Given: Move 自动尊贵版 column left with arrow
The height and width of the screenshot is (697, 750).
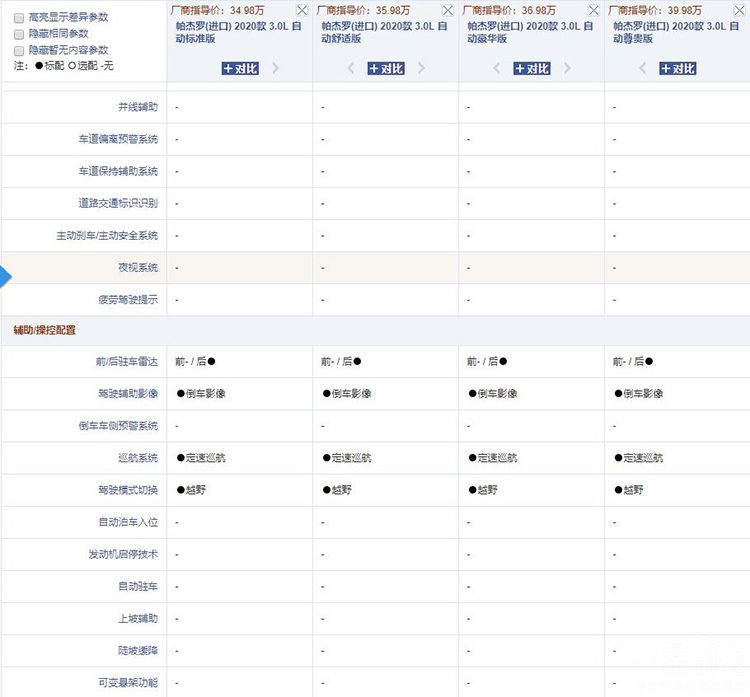Looking at the screenshot, I should click(643, 69).
